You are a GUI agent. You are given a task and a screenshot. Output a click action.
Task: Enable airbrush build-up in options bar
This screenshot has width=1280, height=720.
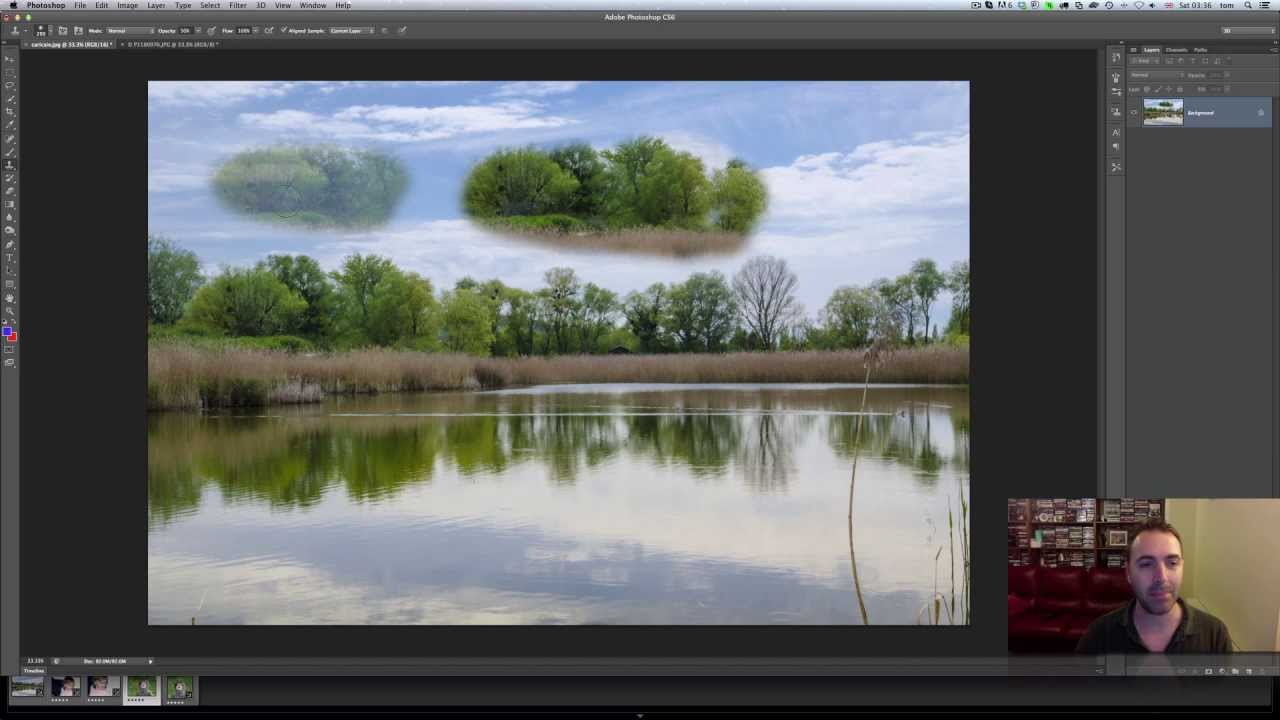click(268, 30)
